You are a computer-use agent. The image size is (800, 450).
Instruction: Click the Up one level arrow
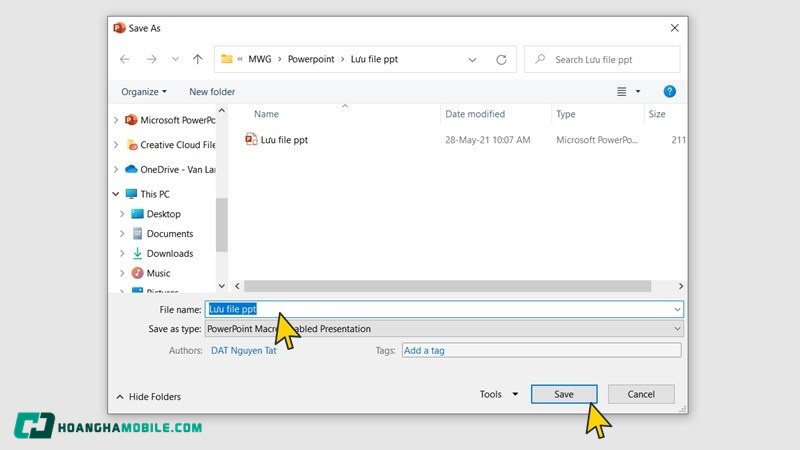[x=198, y=60]
